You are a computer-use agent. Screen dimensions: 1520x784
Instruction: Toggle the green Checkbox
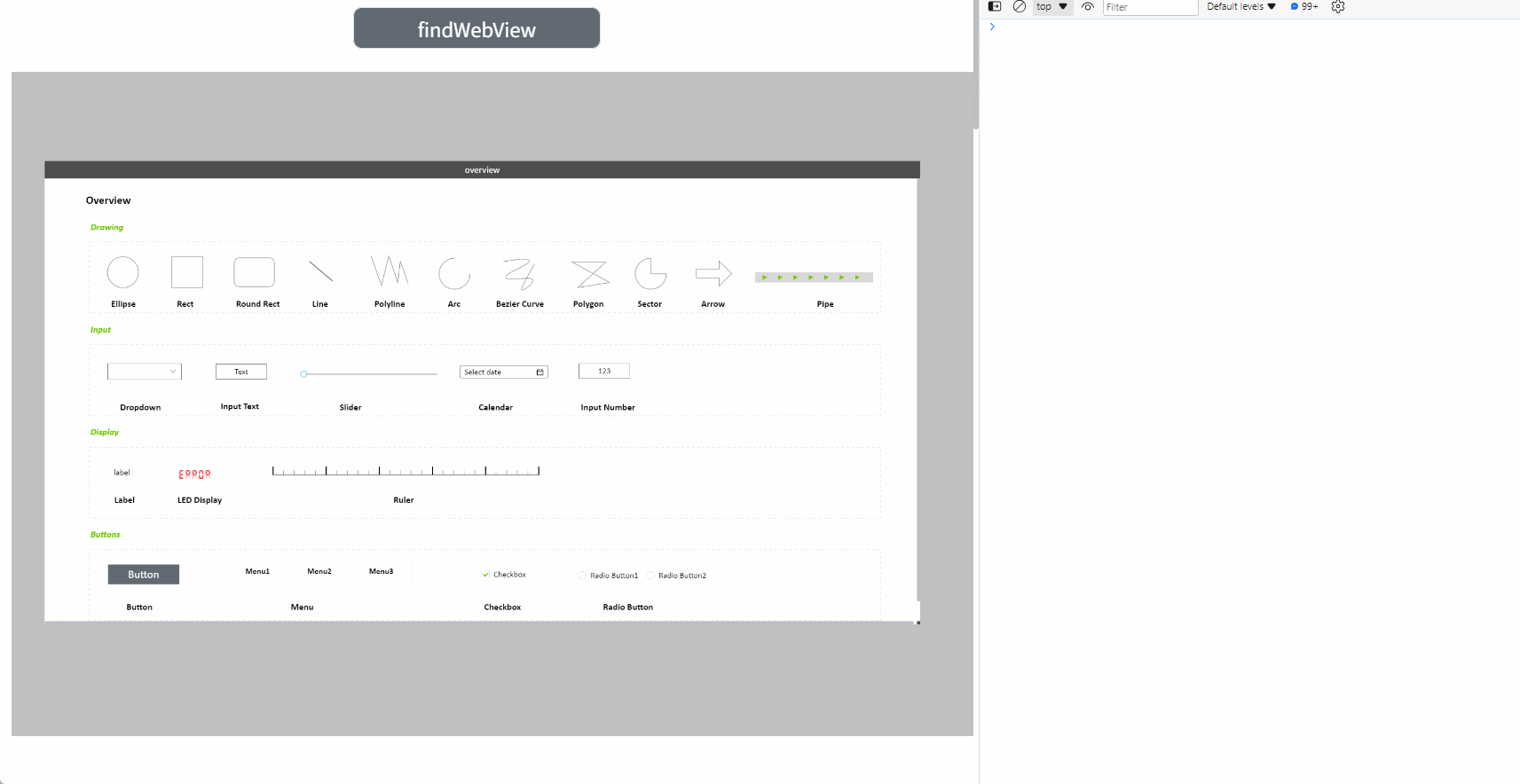click(486, 575)
